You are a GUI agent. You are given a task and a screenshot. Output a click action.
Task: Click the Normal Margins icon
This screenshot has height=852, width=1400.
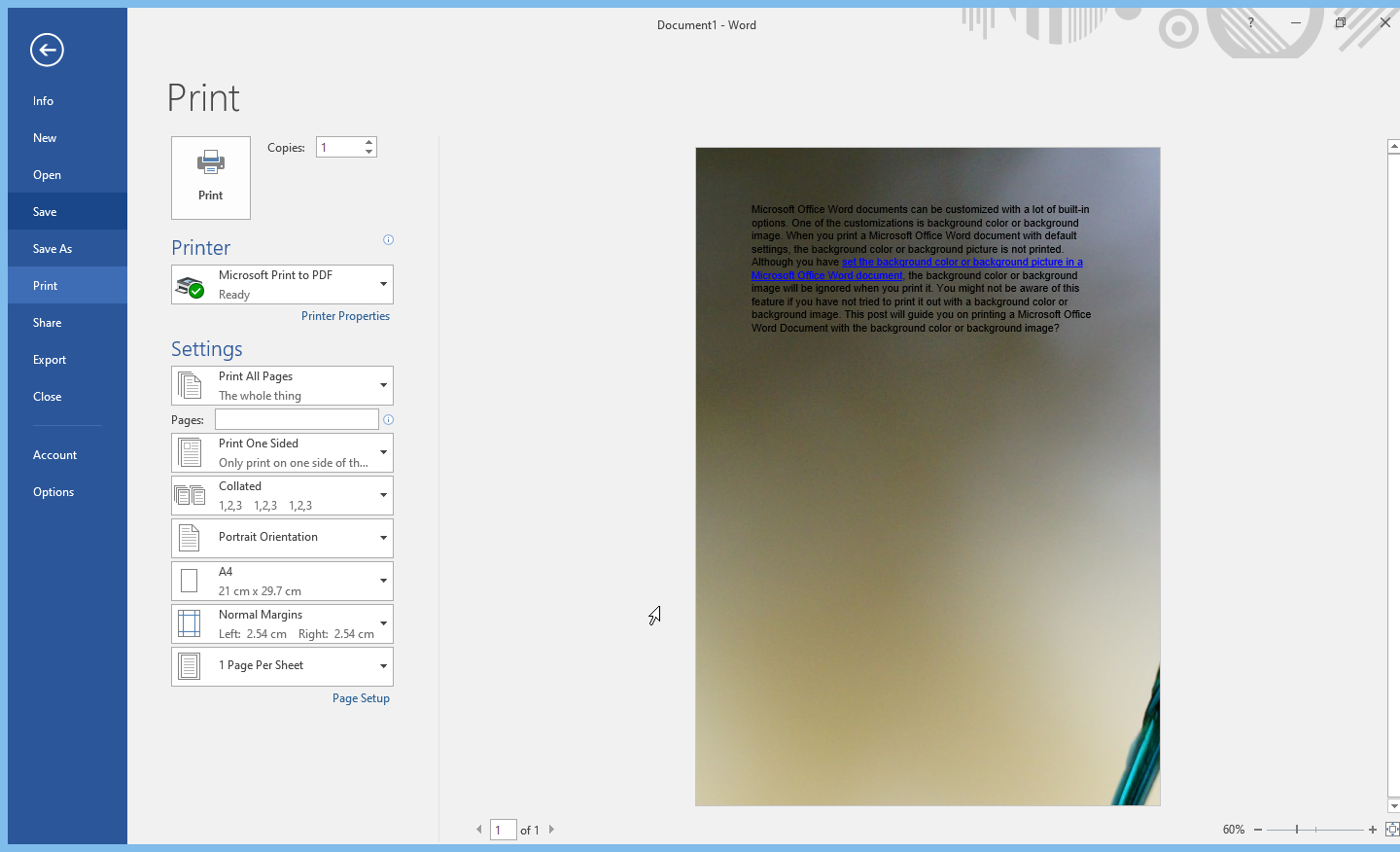coord(189,622)
